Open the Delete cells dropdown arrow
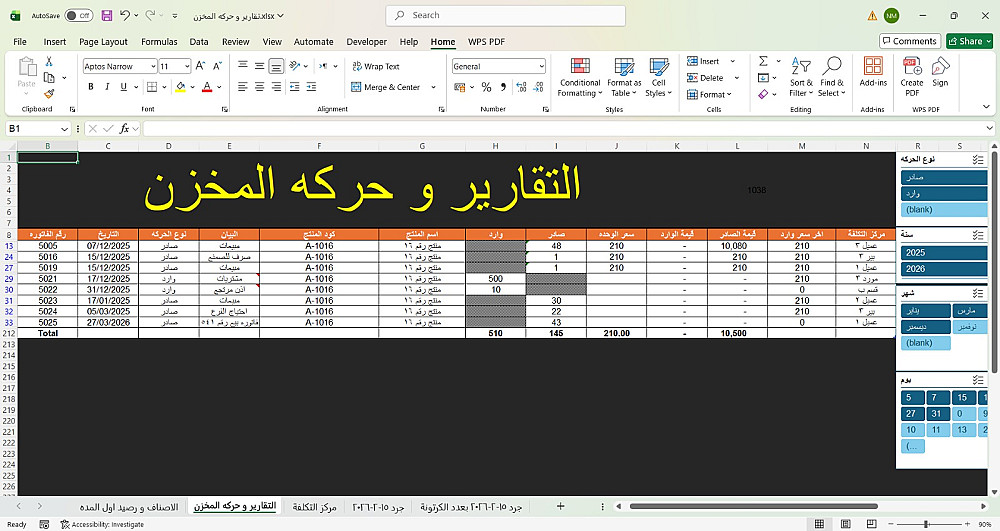This screenshot has height=531, width=1000. pyautogui.click(x=737, y=78)
